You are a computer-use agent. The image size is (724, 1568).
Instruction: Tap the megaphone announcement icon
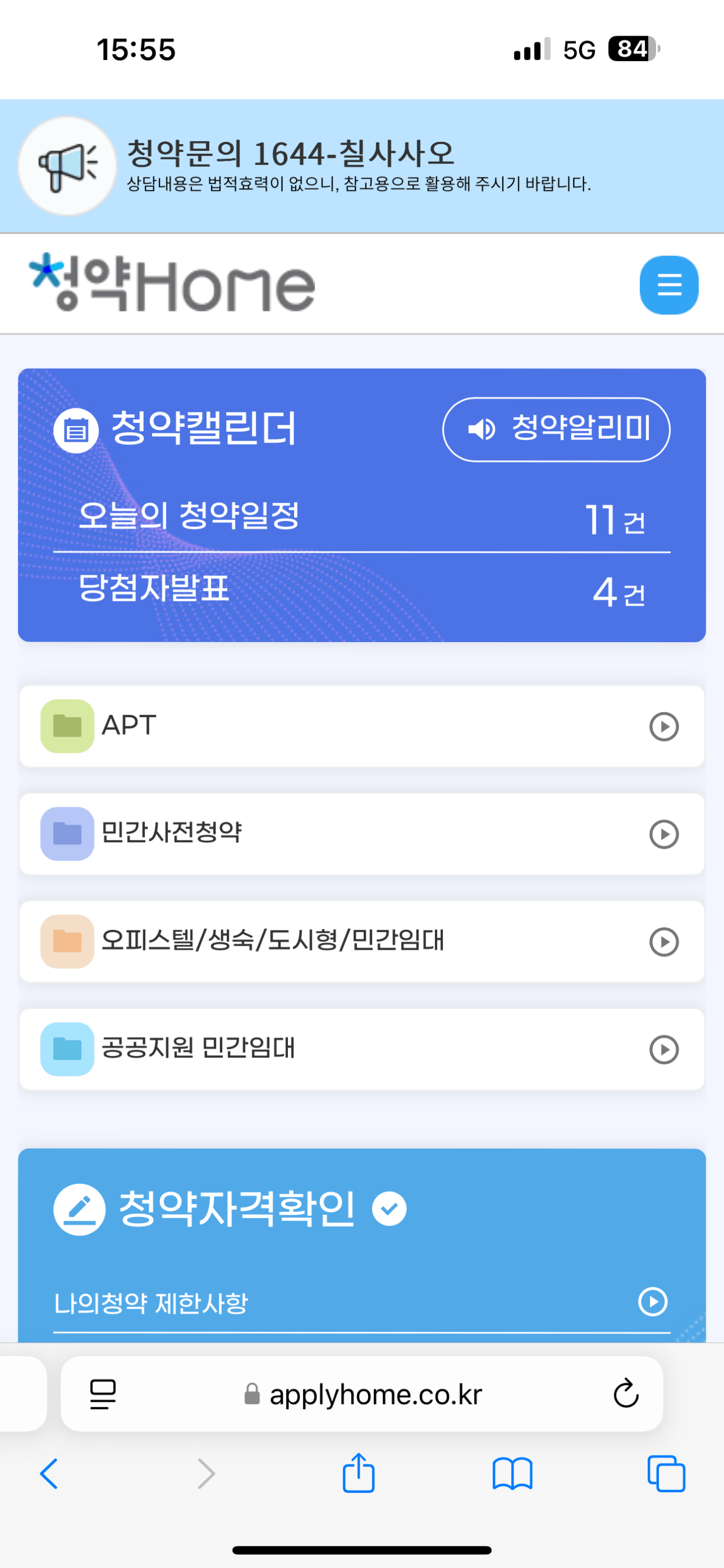(67, 166)
